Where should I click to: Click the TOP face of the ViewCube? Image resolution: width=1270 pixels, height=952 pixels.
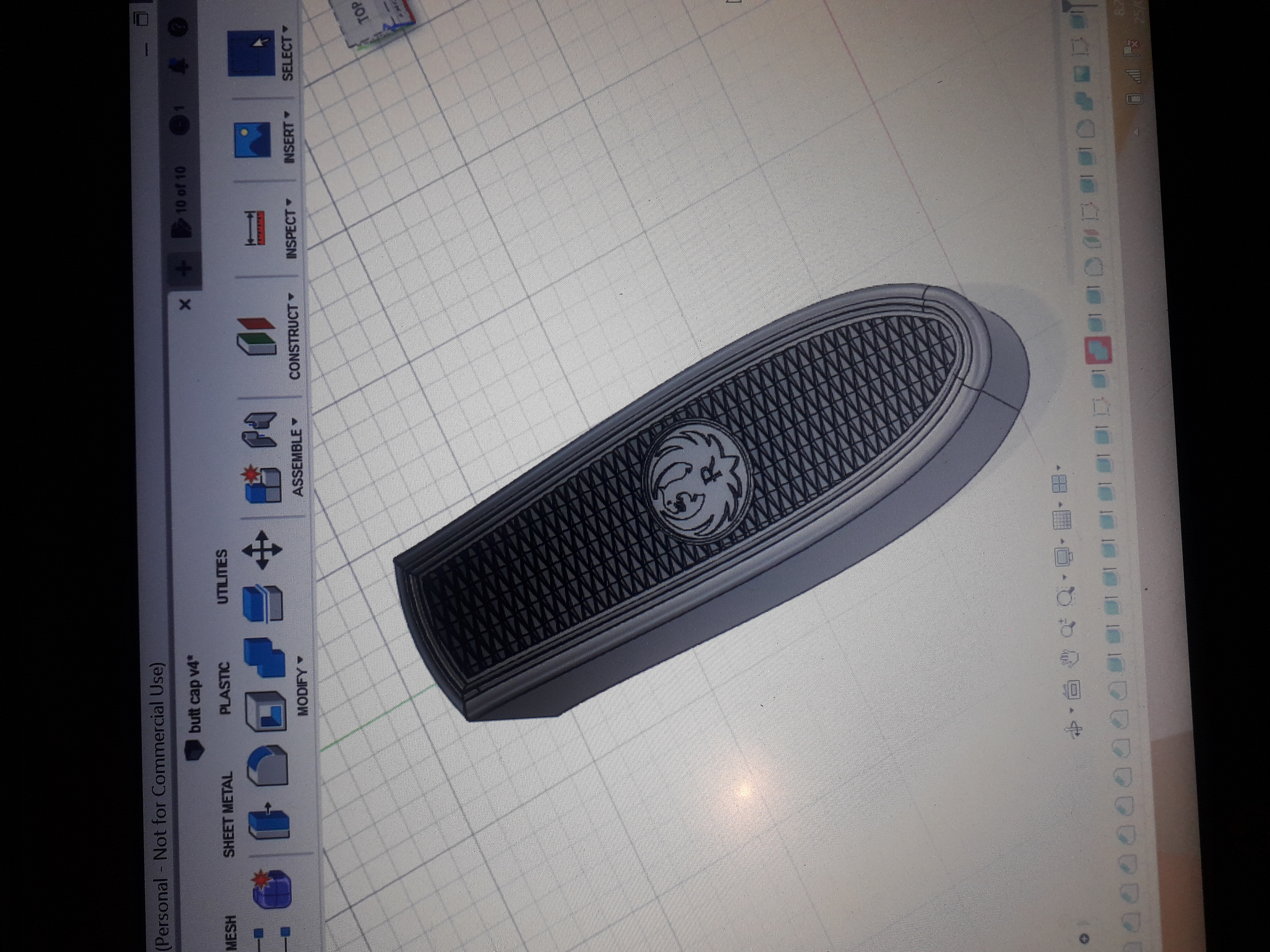pos(362,13)
